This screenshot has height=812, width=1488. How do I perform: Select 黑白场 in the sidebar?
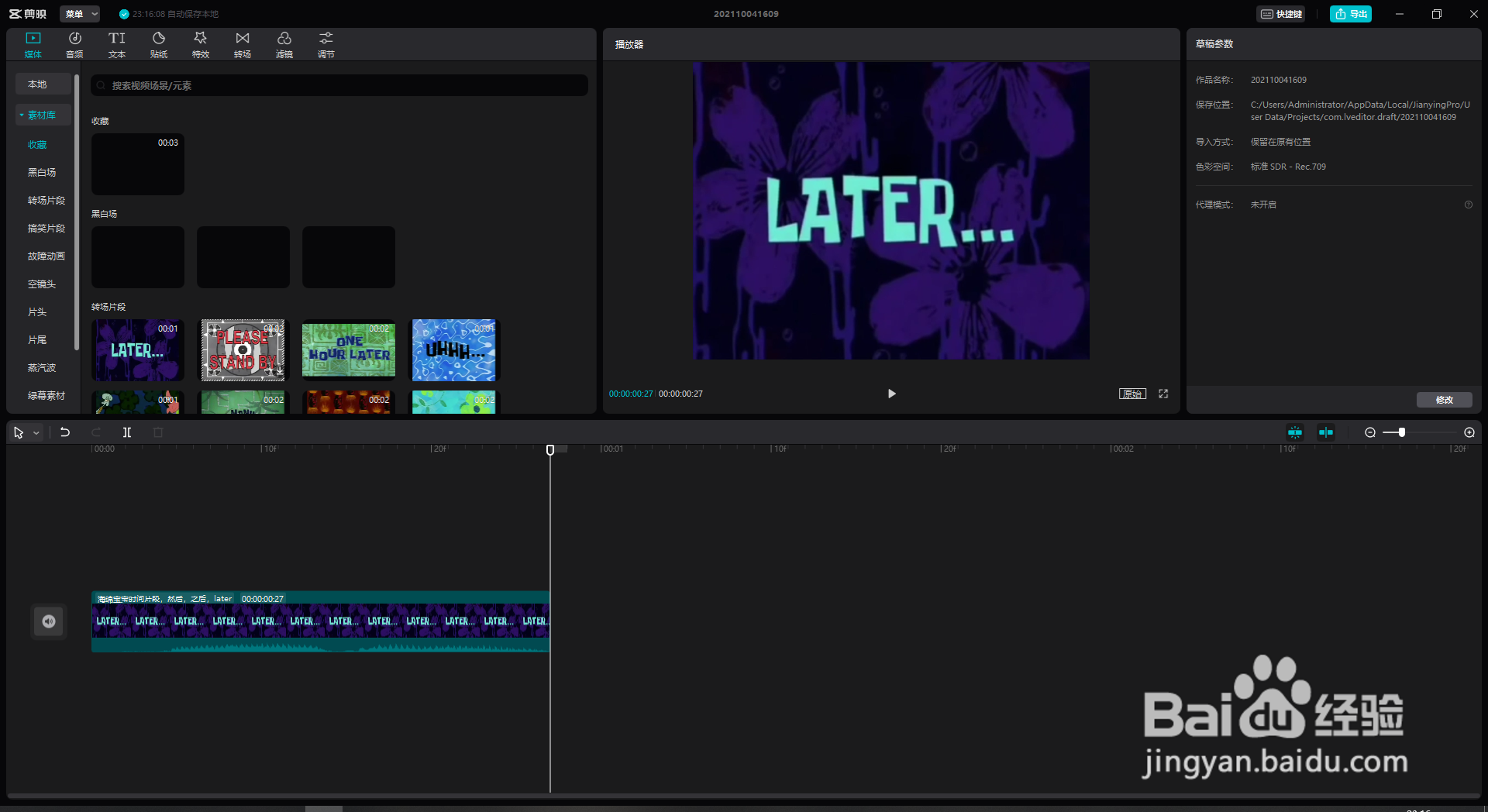pyautogui.click(x=42, y=173)
